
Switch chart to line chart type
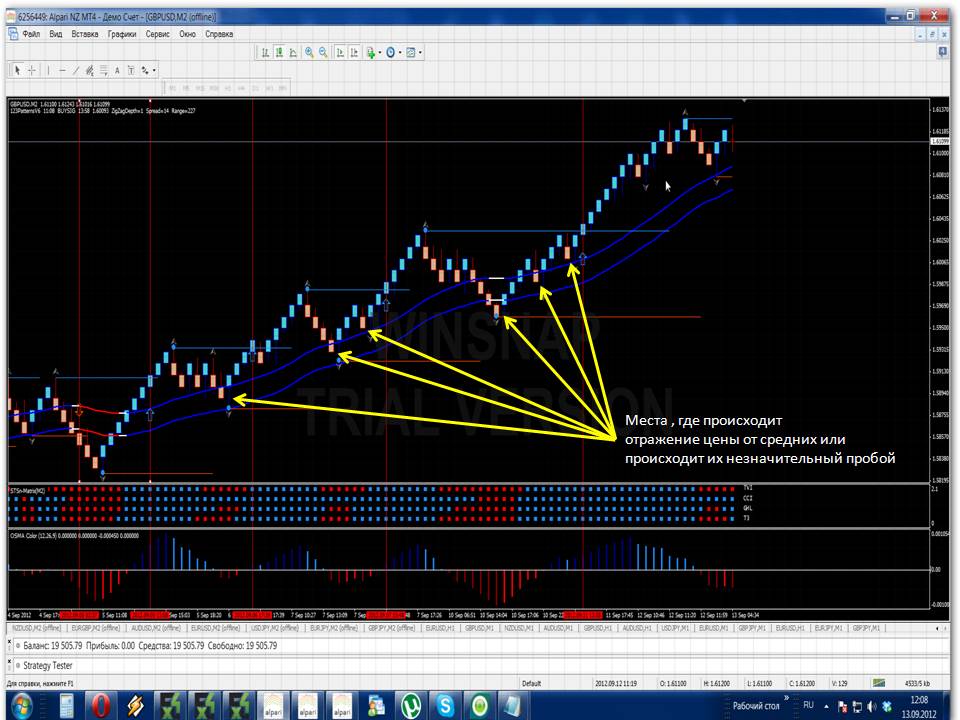click(x=293, y=53)
